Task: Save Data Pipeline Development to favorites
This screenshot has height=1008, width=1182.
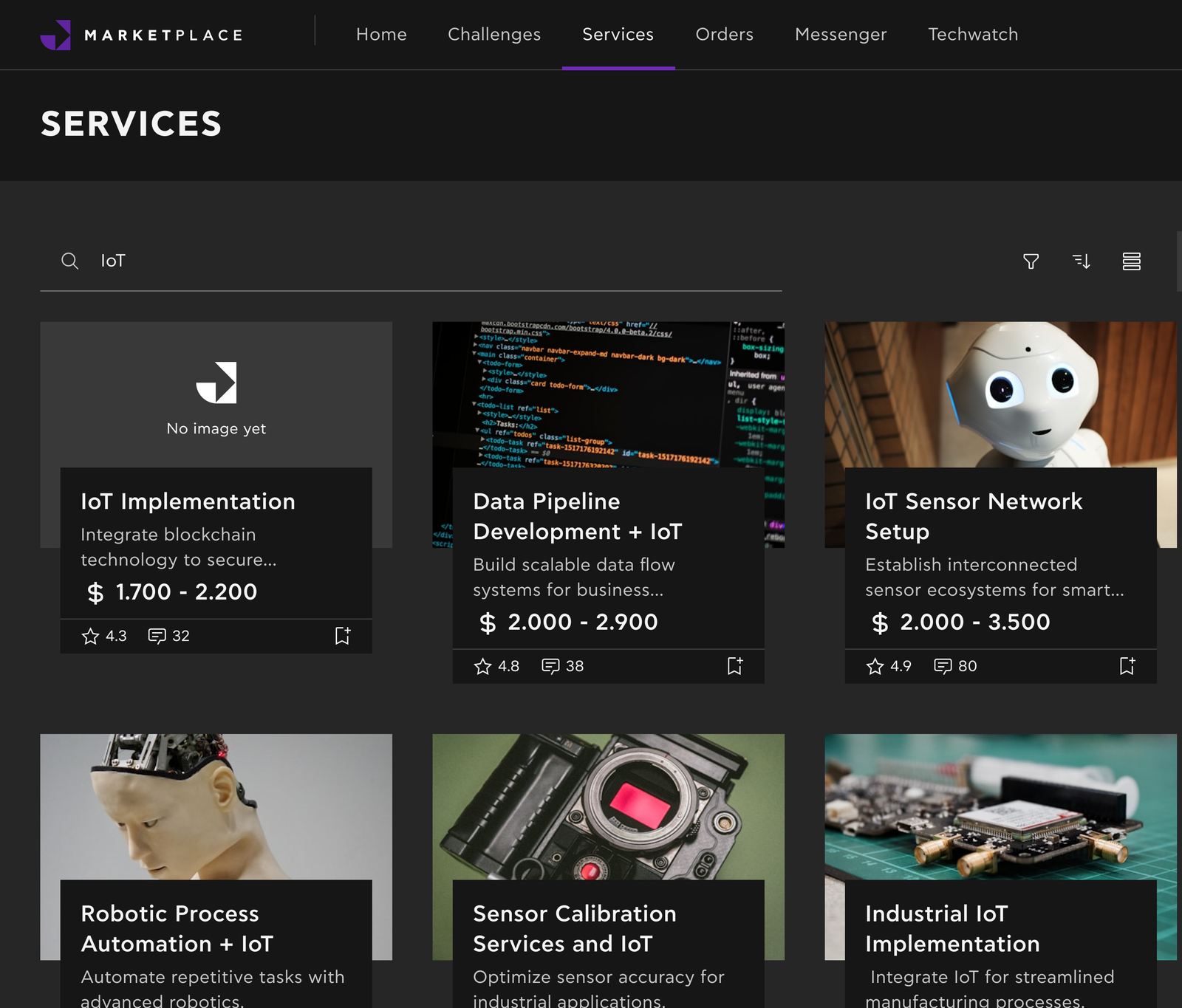Action: pyautogui.click(x=734, y=666)
